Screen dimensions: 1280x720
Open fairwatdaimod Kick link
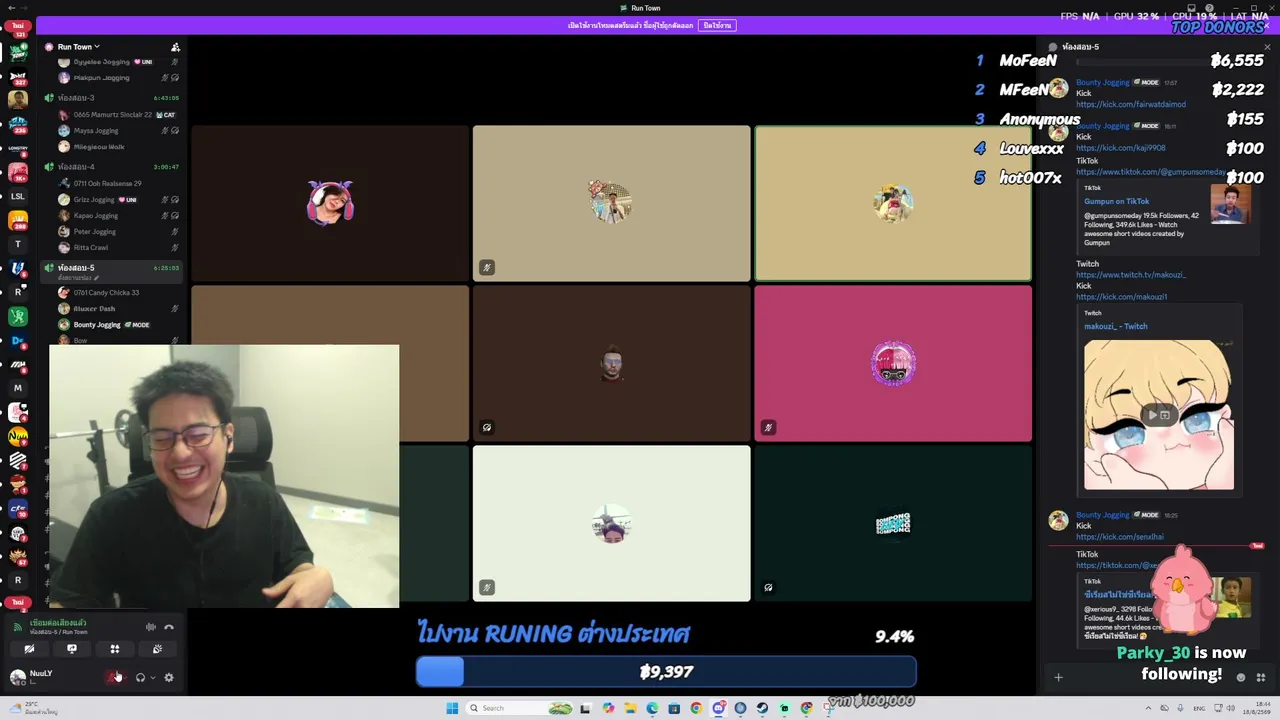[x=1131, y=104]
